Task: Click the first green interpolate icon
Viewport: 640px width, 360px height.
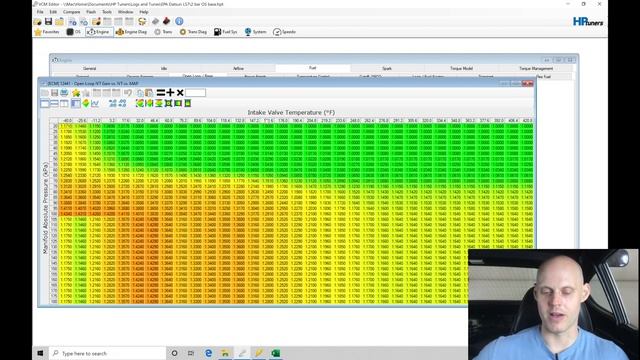Action: (x=140, y=104)
